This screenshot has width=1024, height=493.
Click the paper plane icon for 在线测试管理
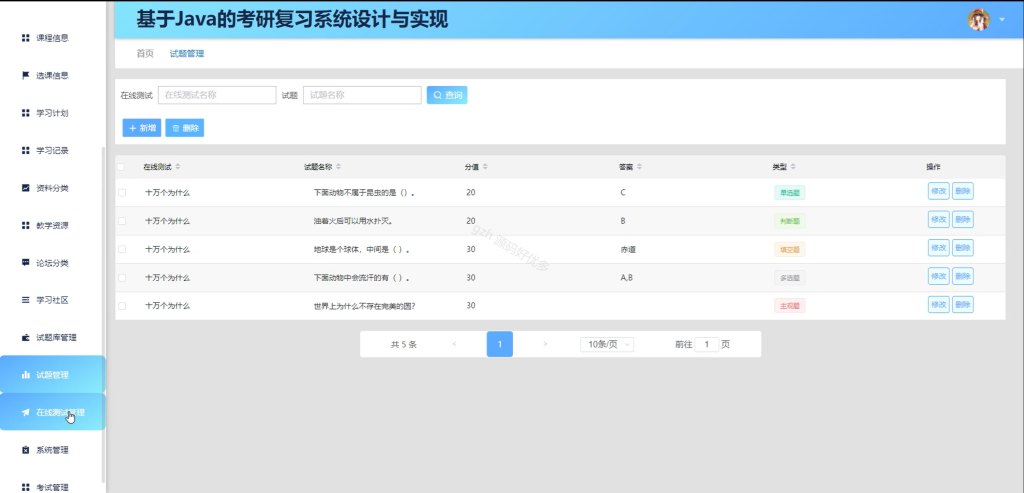[25, 413]
